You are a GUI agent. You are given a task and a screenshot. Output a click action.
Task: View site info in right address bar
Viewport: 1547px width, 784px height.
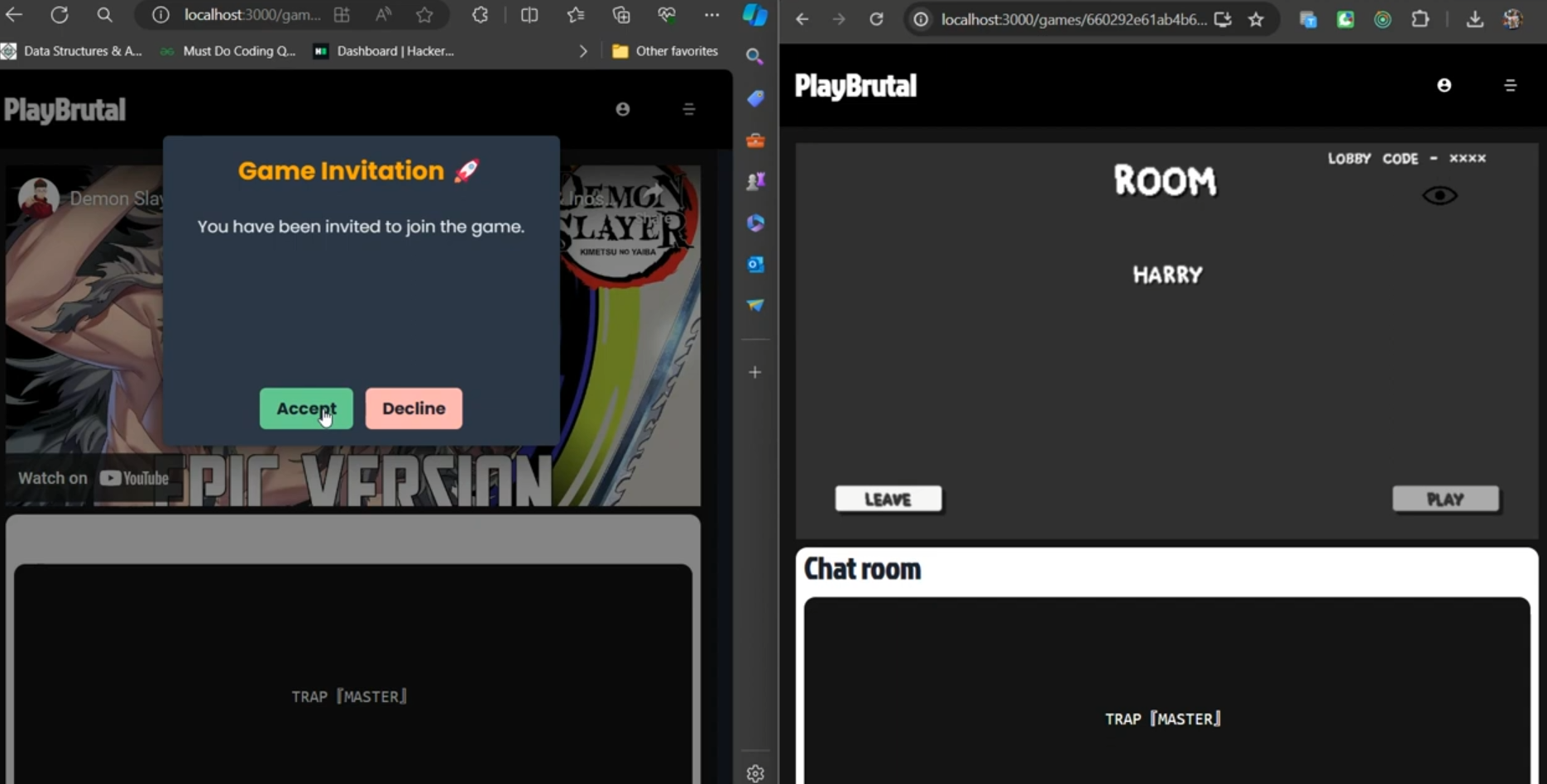(921, 19)
